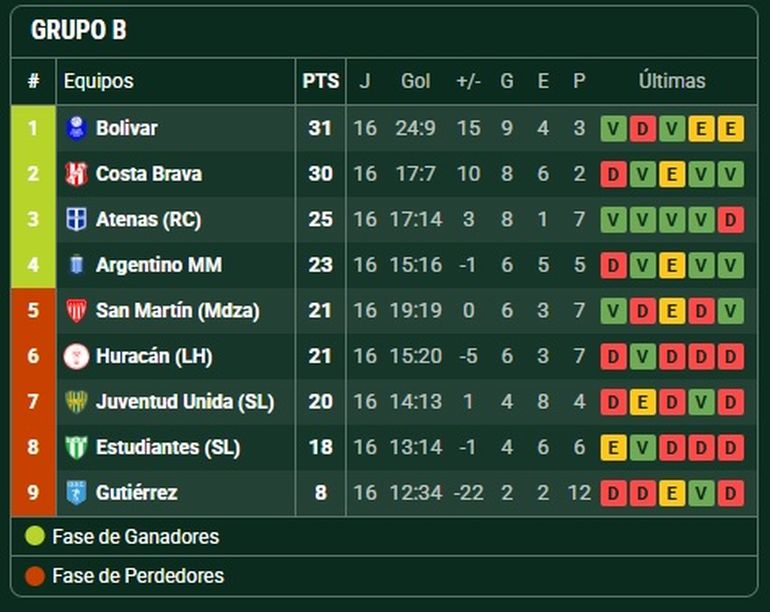
Task: Click the Costa Brava club badge
Action: pyautogui.click(x=76, y=174)
